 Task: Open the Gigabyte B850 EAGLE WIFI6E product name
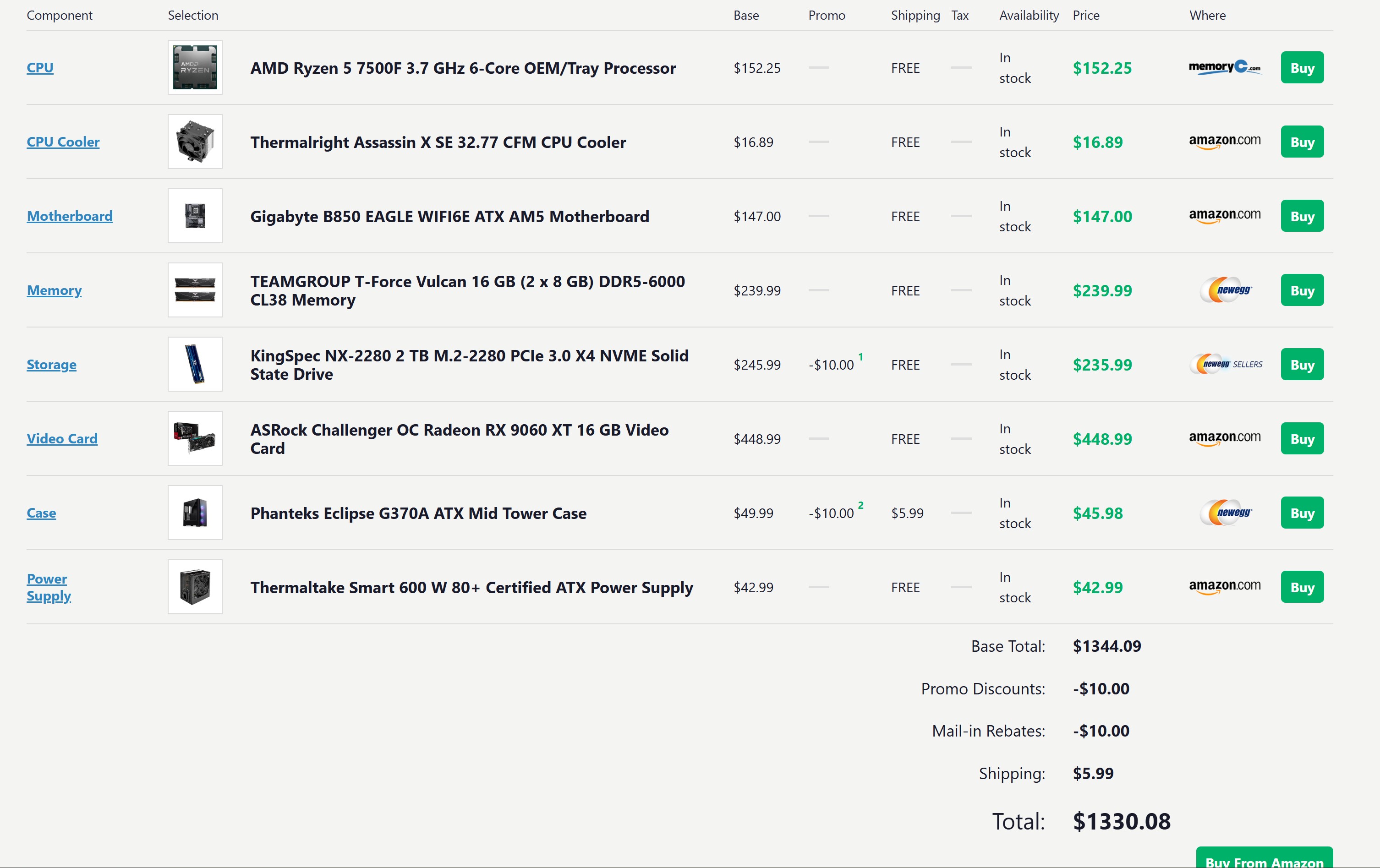[x=450, y=217]
